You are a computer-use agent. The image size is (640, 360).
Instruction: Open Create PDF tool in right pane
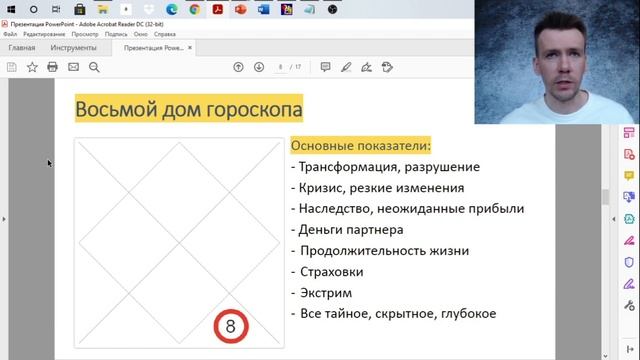629,155
